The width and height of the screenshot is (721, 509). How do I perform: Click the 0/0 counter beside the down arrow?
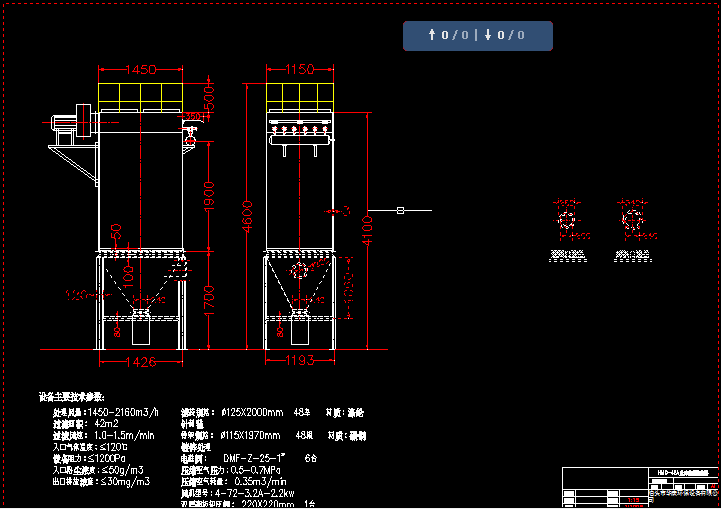click(x=511, y=36)
